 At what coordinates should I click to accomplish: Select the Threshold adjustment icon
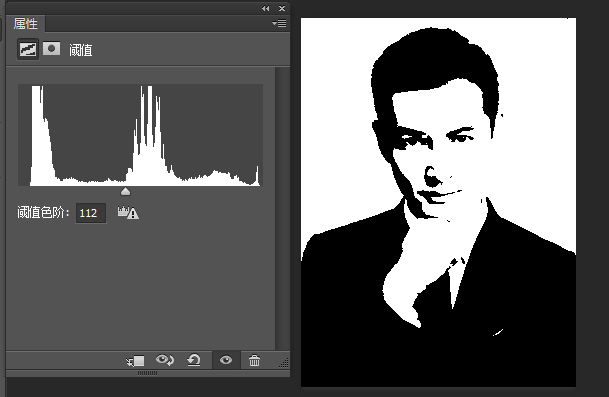point(28,49)
